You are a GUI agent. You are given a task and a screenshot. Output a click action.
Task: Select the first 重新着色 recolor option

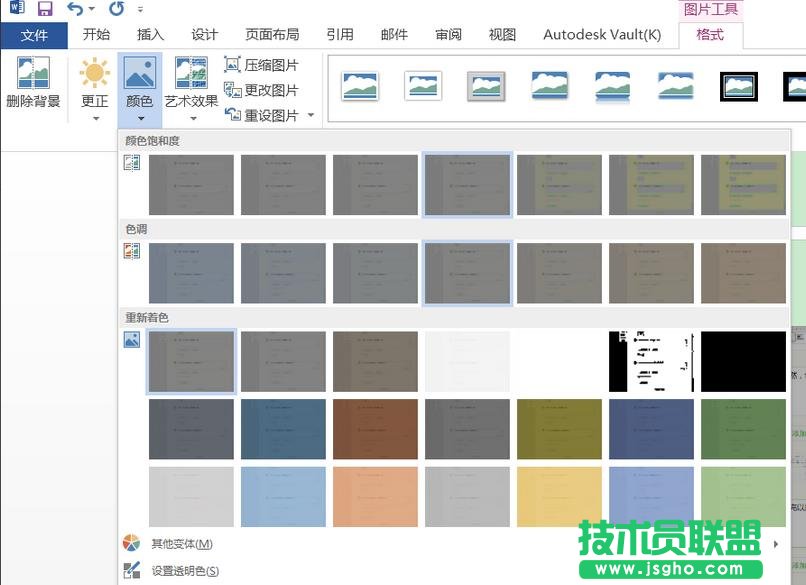pyautogui.click(x=191, y=360)
